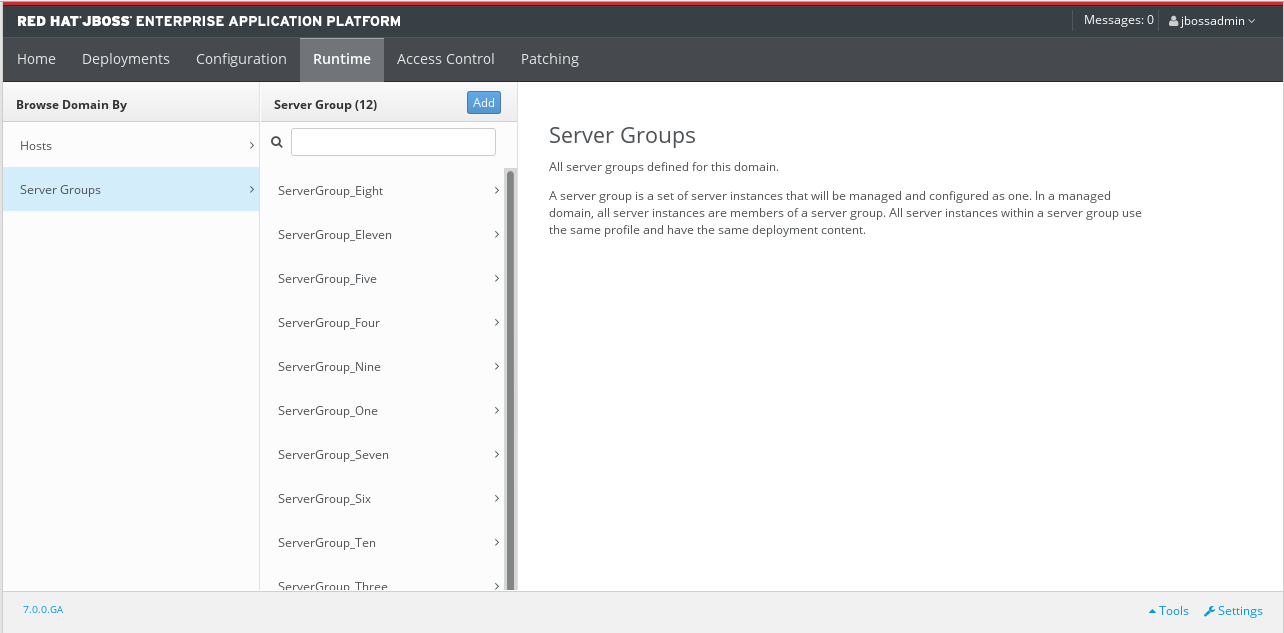1284x633 pixels.
Task: Click the 7.0.0.GA version link
Action: 43,609
